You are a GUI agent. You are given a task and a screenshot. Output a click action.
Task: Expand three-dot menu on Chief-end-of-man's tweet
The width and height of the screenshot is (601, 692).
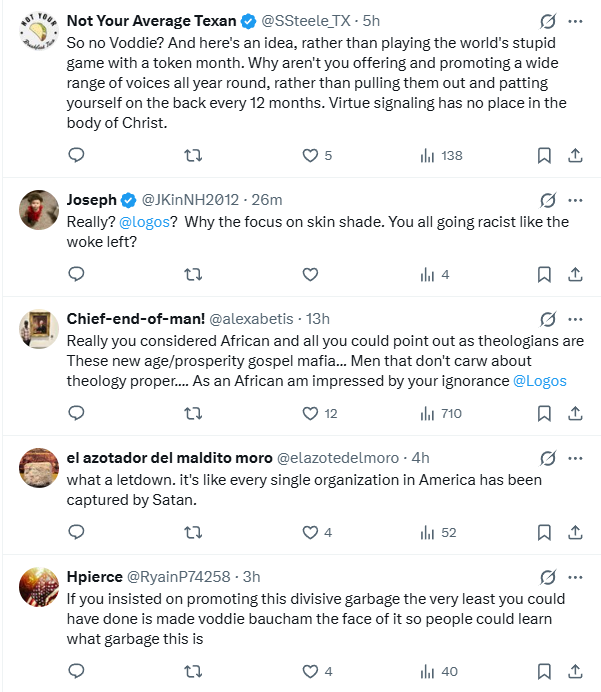[575, 319]
